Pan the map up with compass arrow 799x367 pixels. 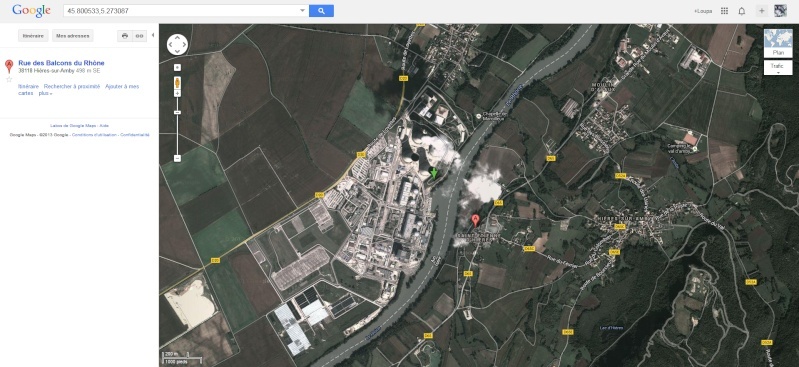coord(177,38)
